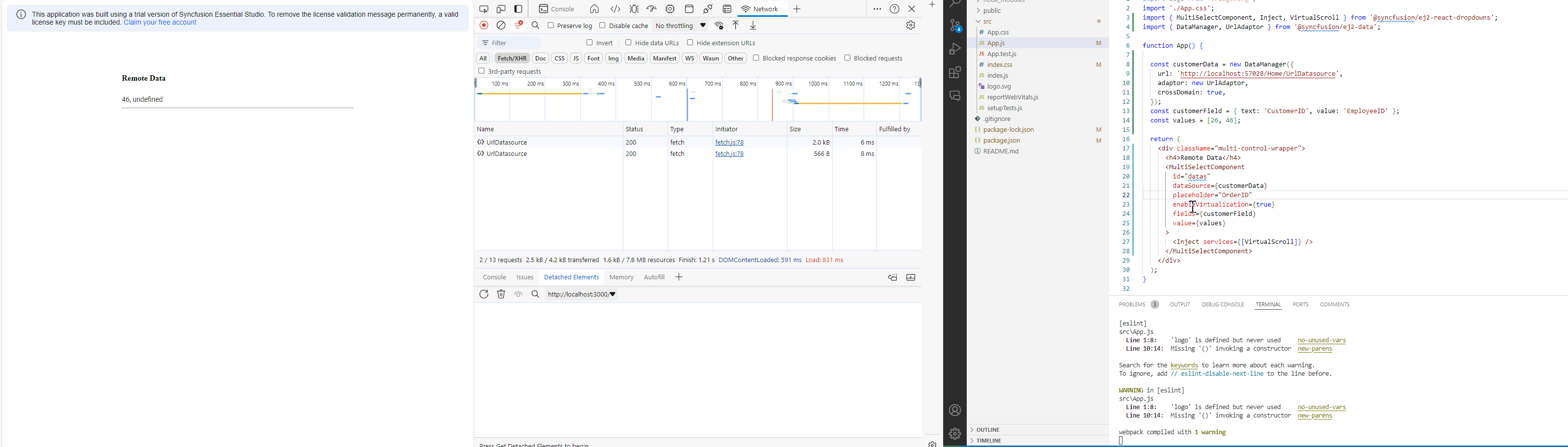Open network conditions settings icon

(x=720, y=26)
